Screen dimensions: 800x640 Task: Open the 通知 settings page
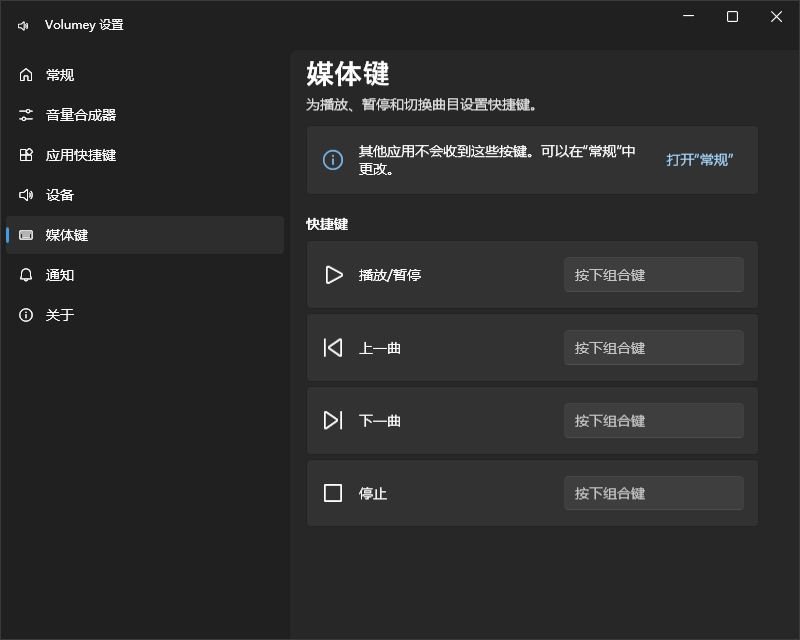pos(145,275)
